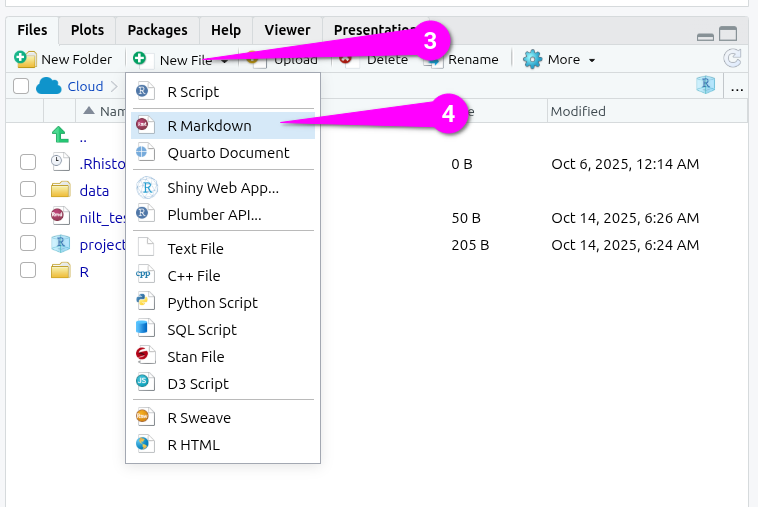The height and width of the screenshot is (507, 758).
Task: Switch to the Files tab
Action: (32, 30)
